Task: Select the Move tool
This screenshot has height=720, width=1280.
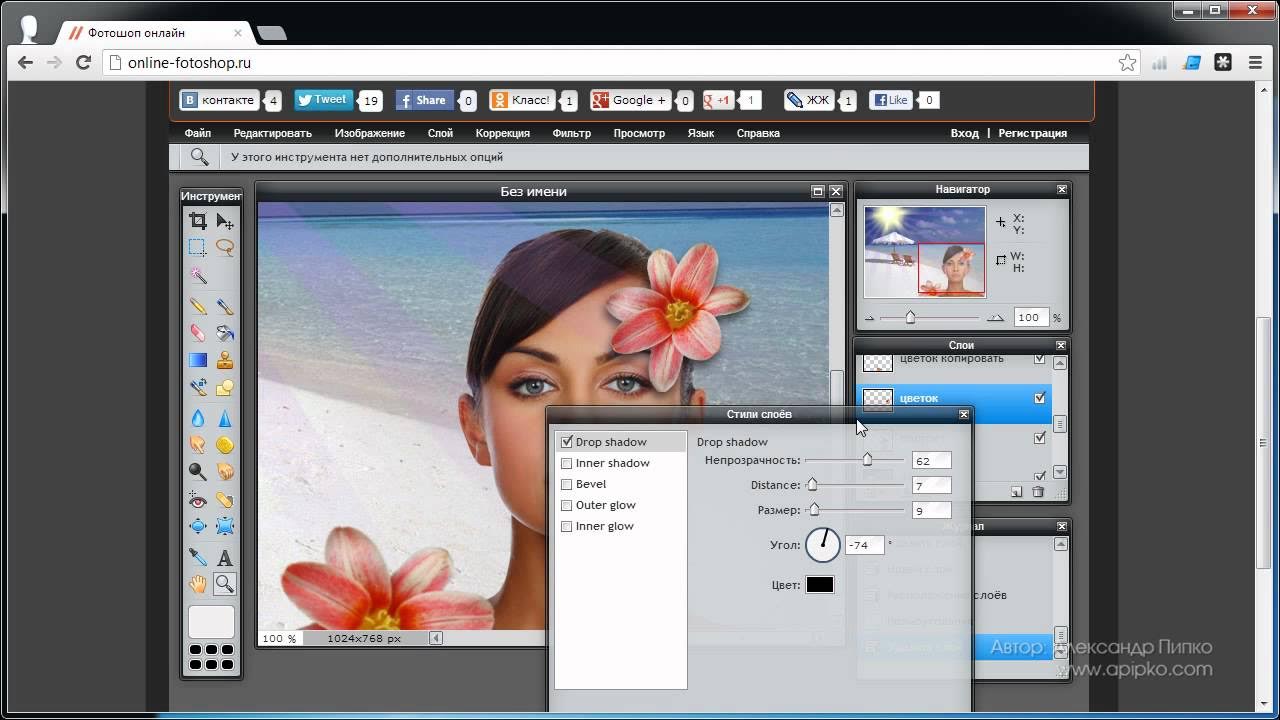Action: pyautogui.click(x=225, y=221)
